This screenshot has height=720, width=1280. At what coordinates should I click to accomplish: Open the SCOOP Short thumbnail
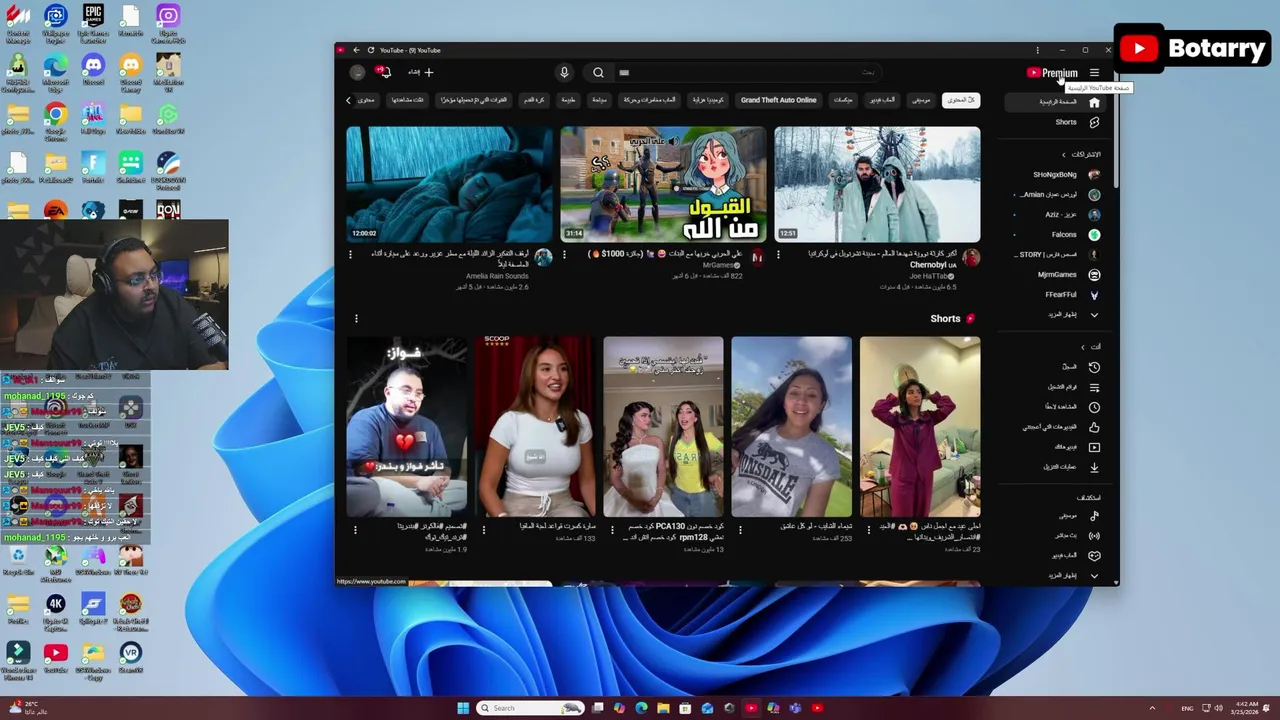(x=535, y=427)
